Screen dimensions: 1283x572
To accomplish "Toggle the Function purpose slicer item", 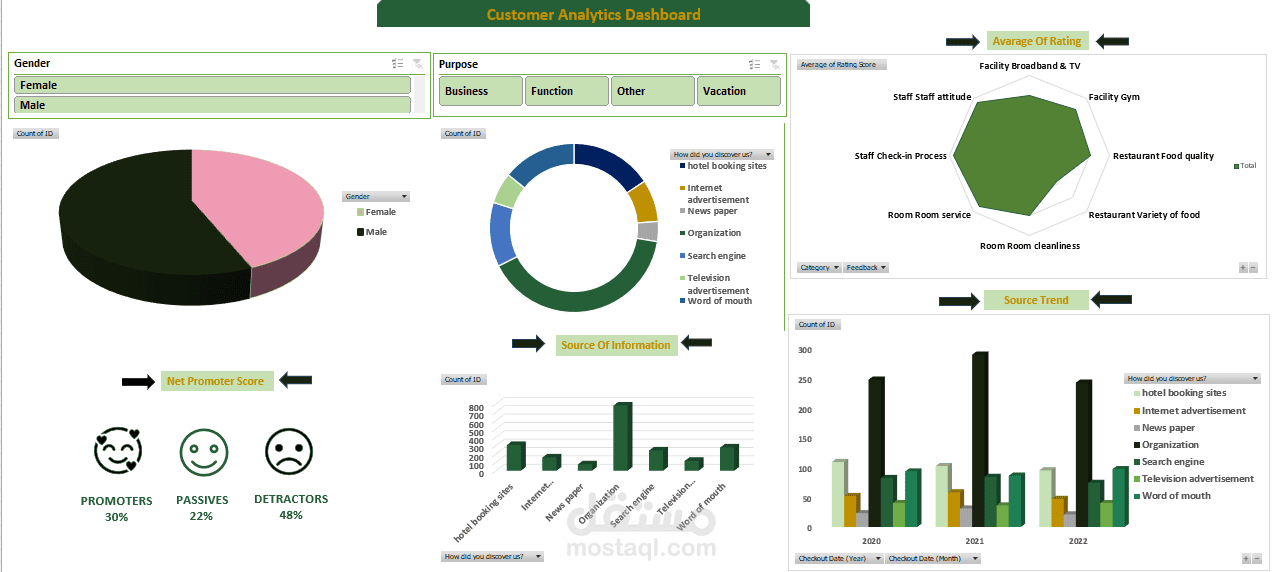I will [x=567, y=91].
